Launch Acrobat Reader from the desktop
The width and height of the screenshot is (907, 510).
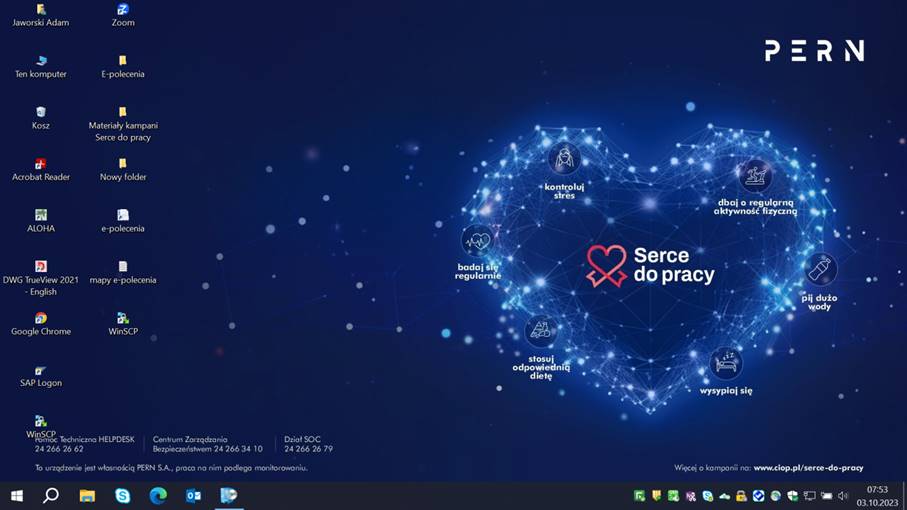(41, 165)
